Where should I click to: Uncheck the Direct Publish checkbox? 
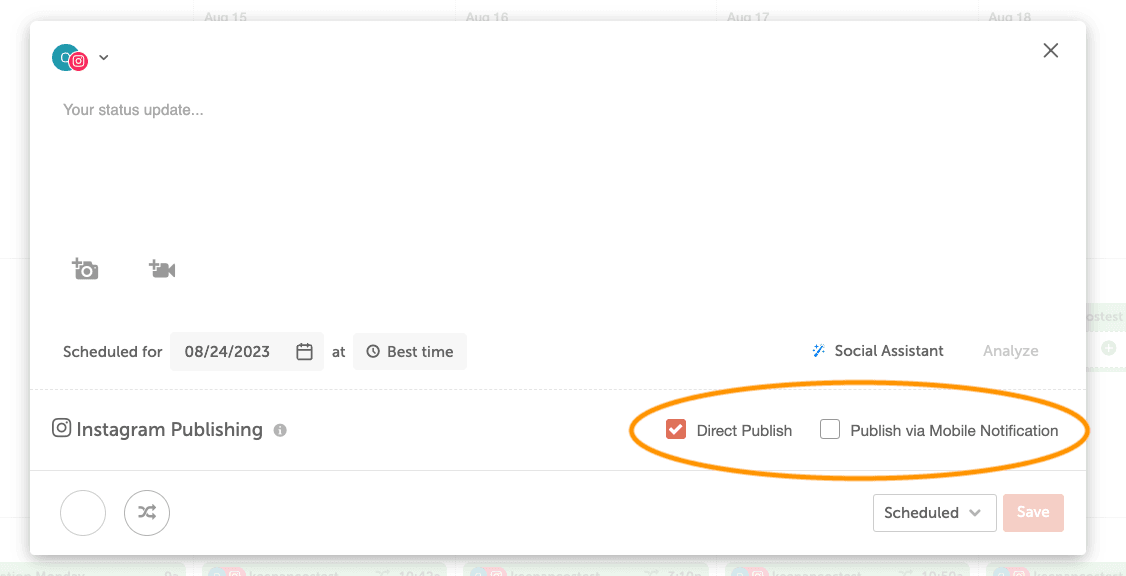pyautogui.click(x=676, y=430)
